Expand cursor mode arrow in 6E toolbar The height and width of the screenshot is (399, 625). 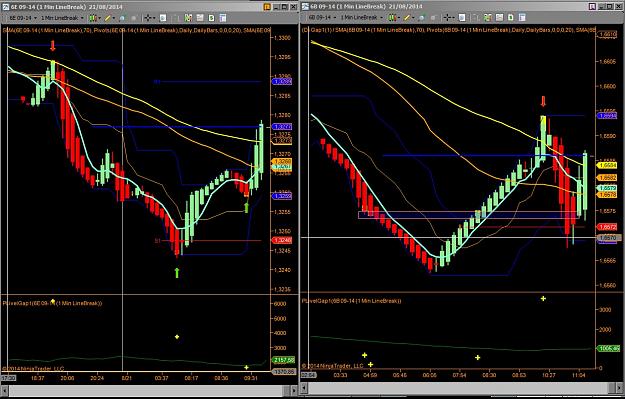click(154, 18)
